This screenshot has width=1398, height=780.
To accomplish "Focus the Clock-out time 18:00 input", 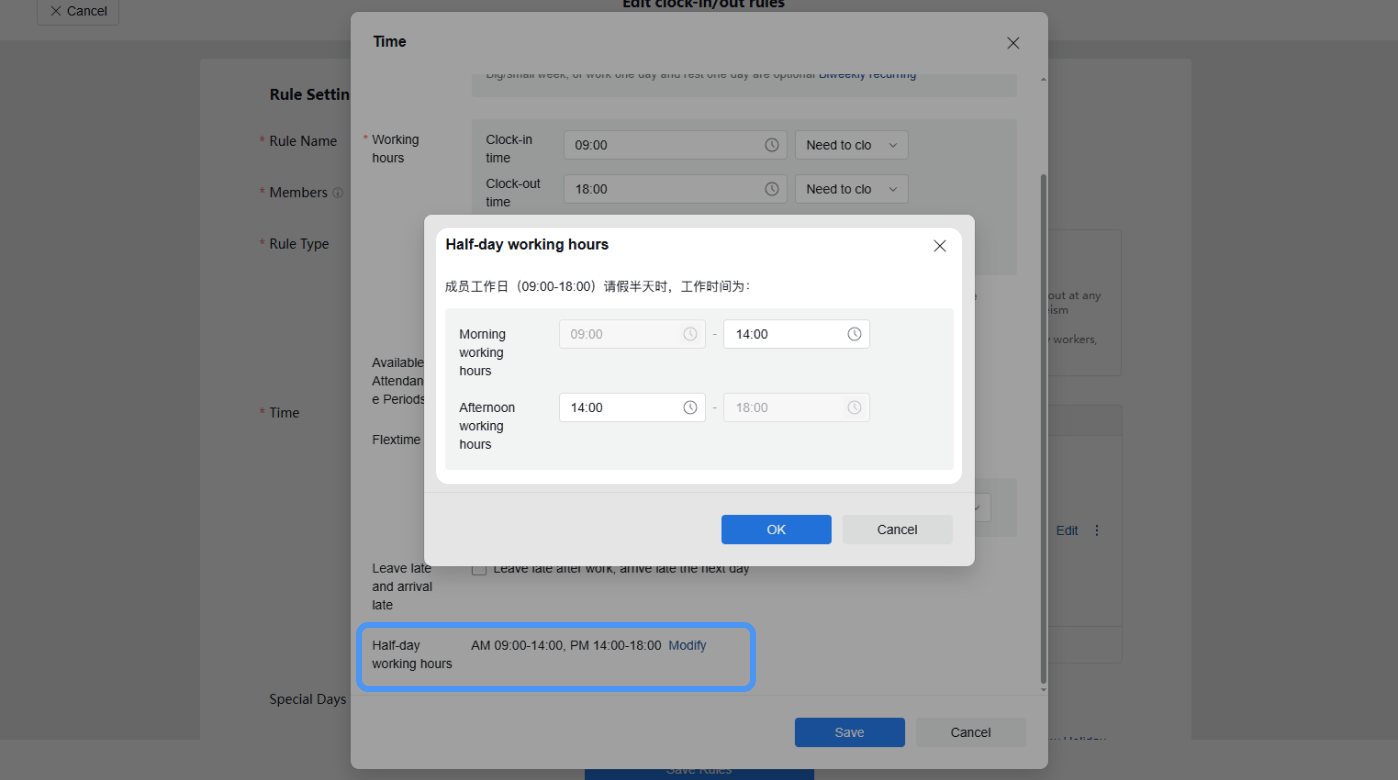I will point(675,189).
